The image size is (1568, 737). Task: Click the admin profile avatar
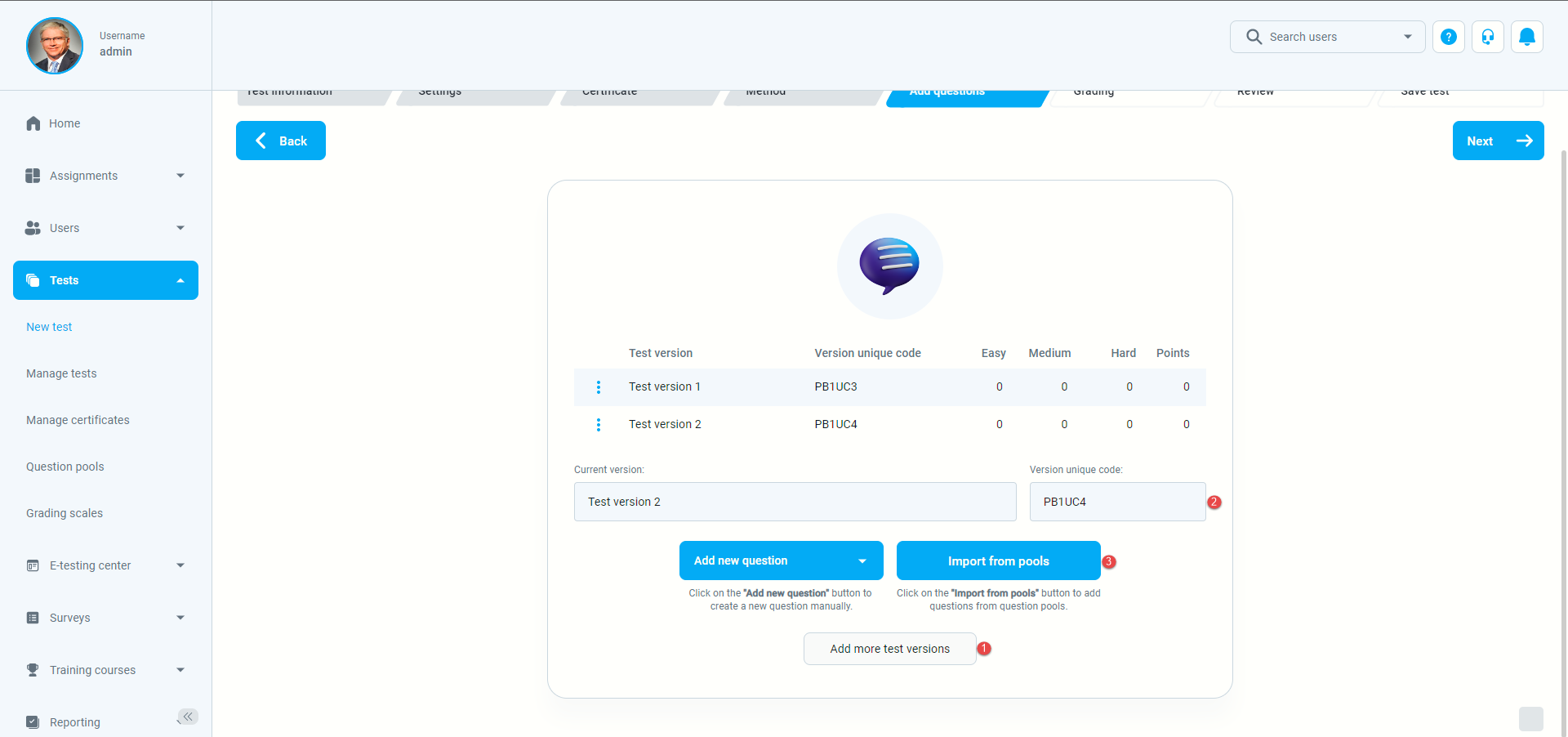click(55, 46)
